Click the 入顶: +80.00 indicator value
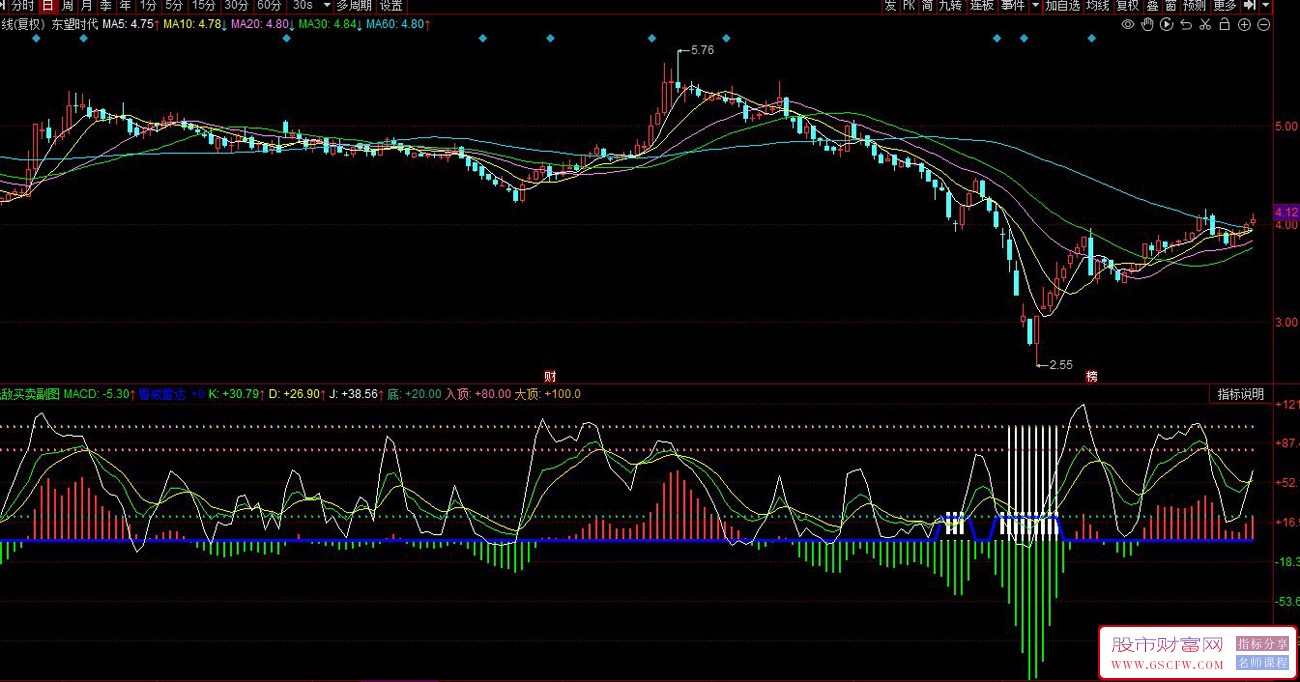 pyautogui.click(x=478, y=394)
